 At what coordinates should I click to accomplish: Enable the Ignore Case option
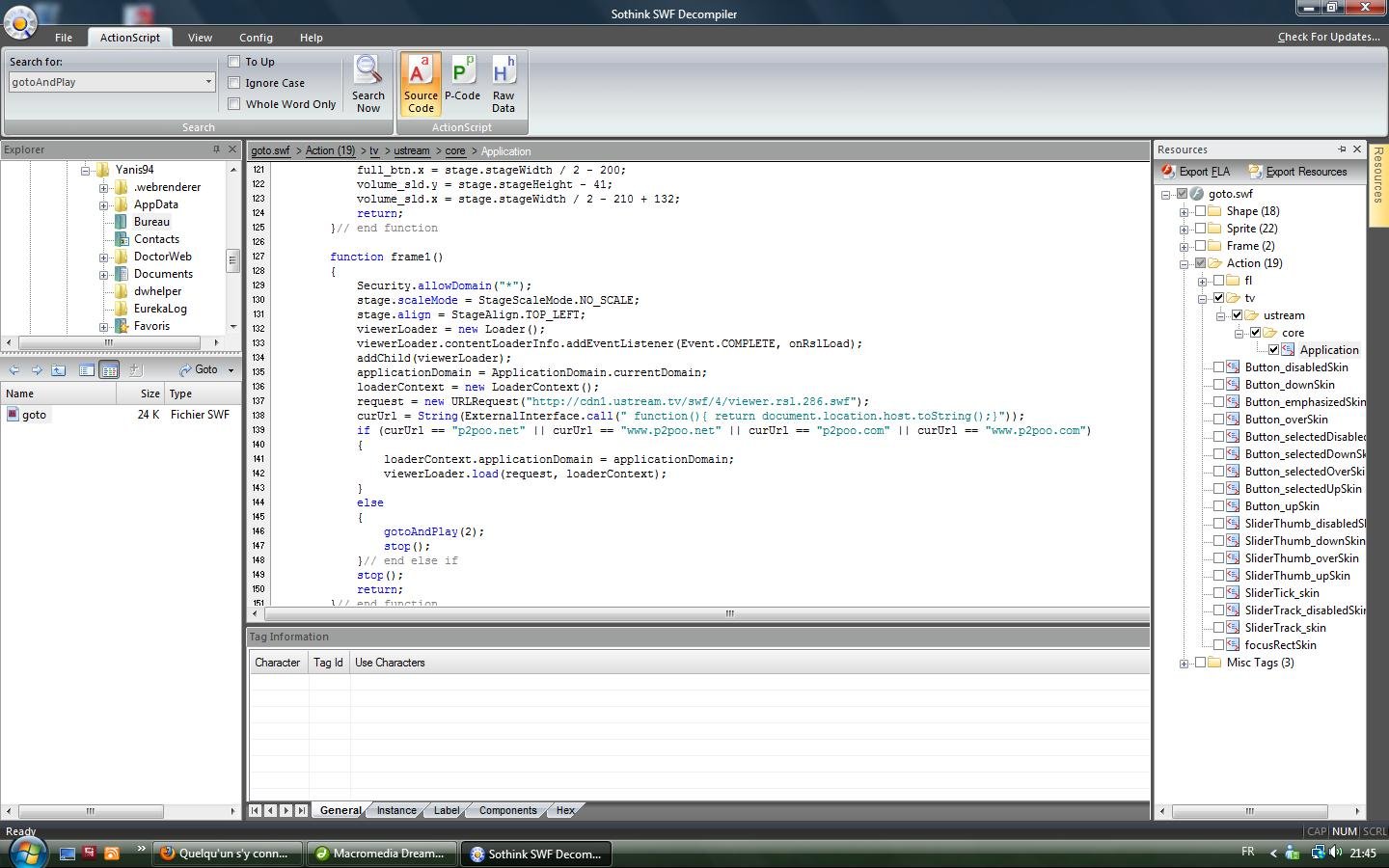234,83
